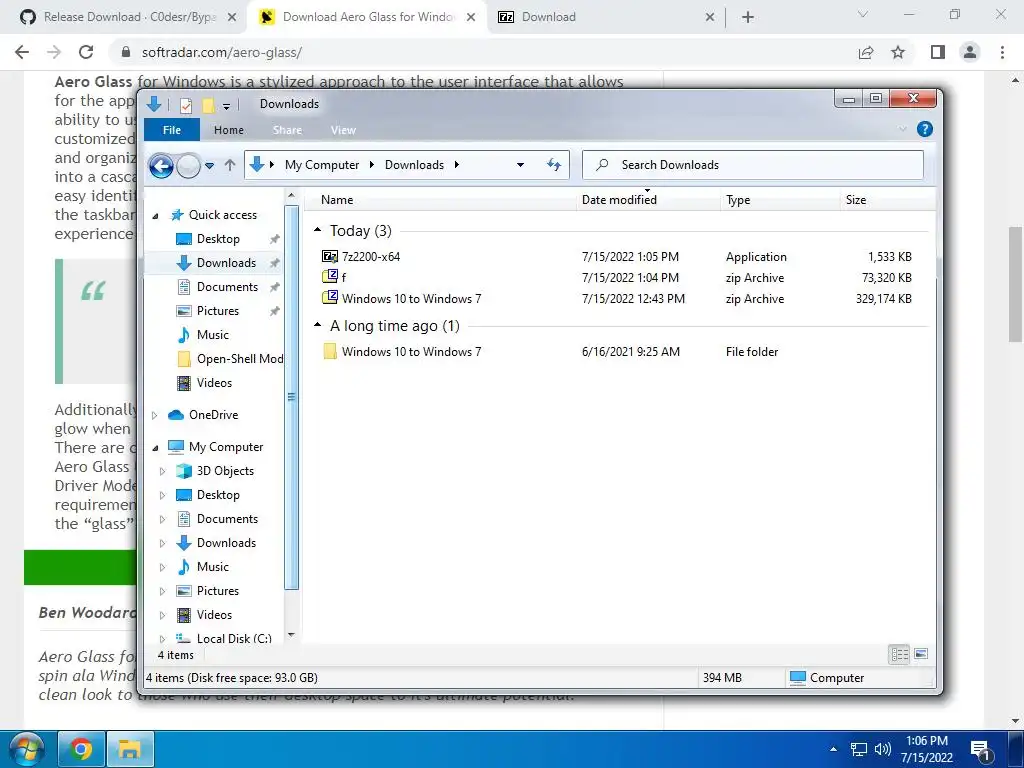Image resolution: width=1024 pixels, height=768 pixels.
Task: Select Pictures under Quick access
Action: 217,311
